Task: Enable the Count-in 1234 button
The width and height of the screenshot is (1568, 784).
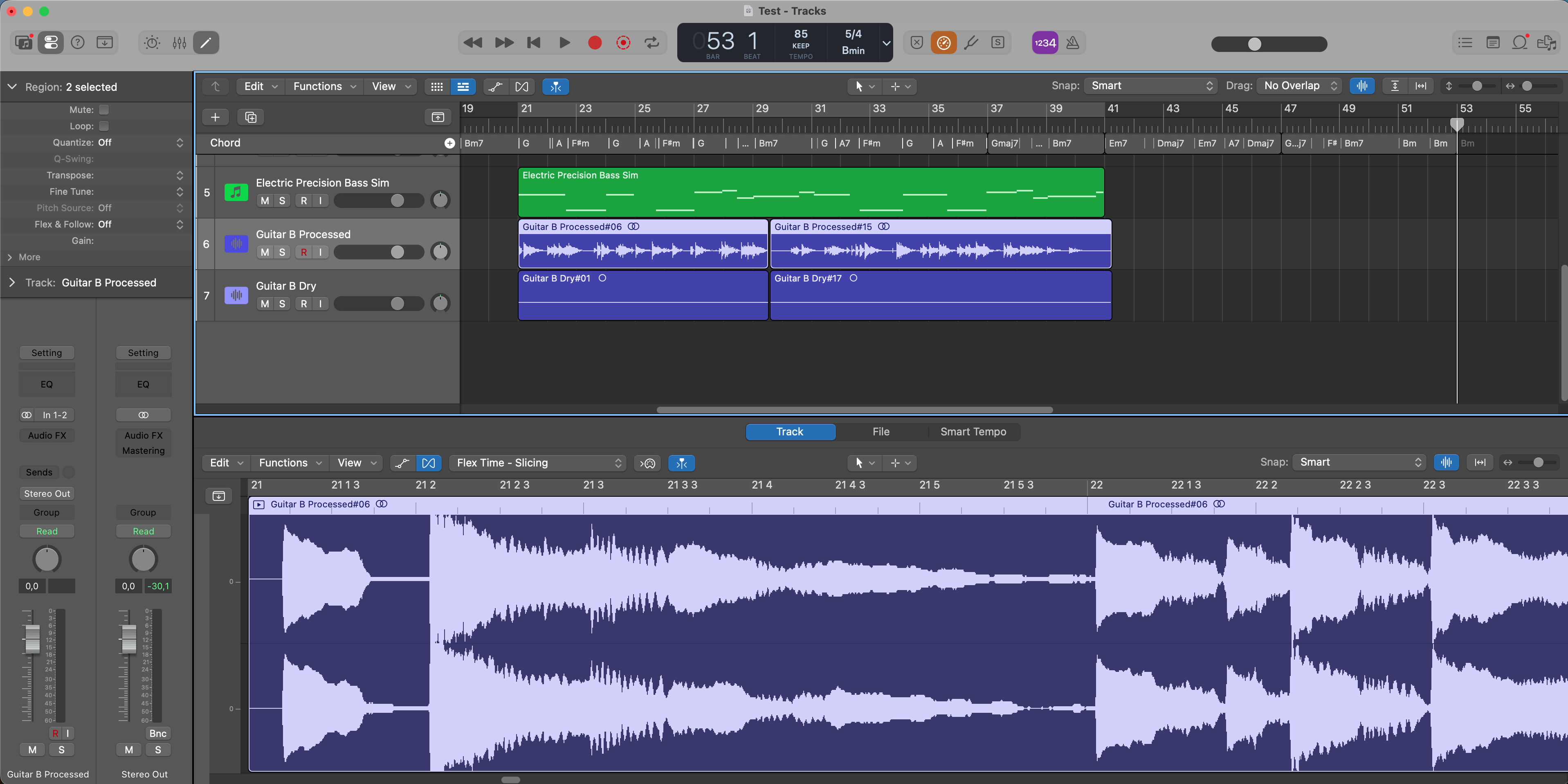Action: (1045, 43)
